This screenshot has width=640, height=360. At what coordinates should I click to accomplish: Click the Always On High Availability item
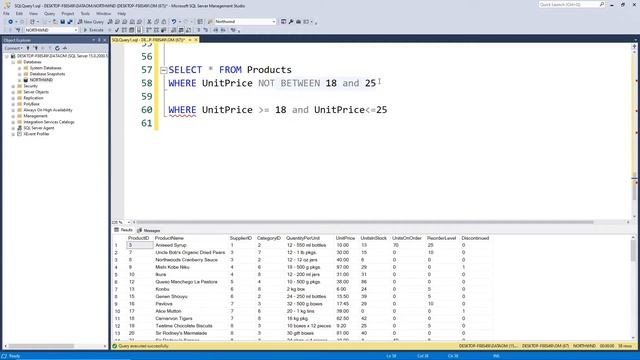pos(48,110)
